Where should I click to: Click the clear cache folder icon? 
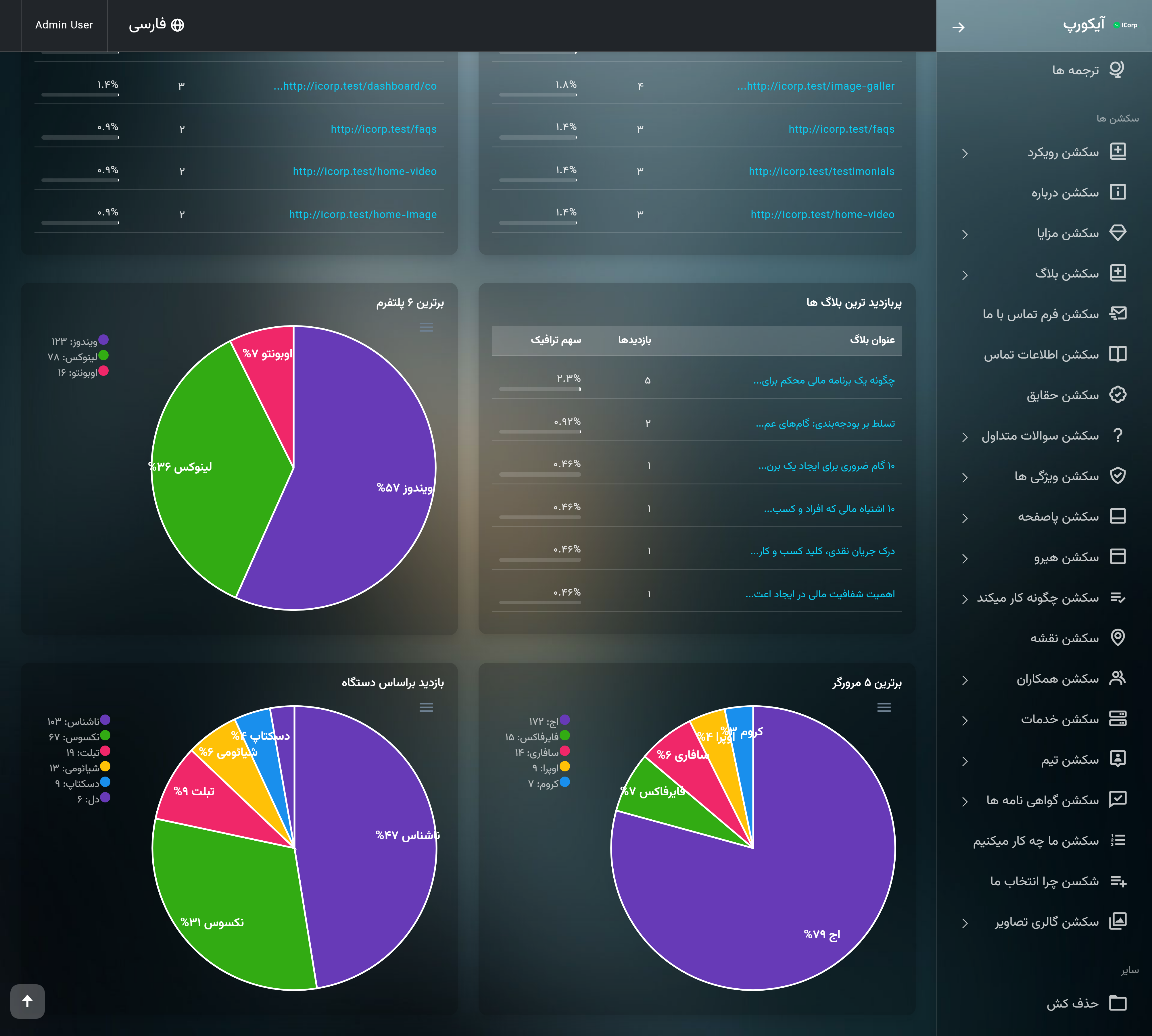(1117, 1003)
